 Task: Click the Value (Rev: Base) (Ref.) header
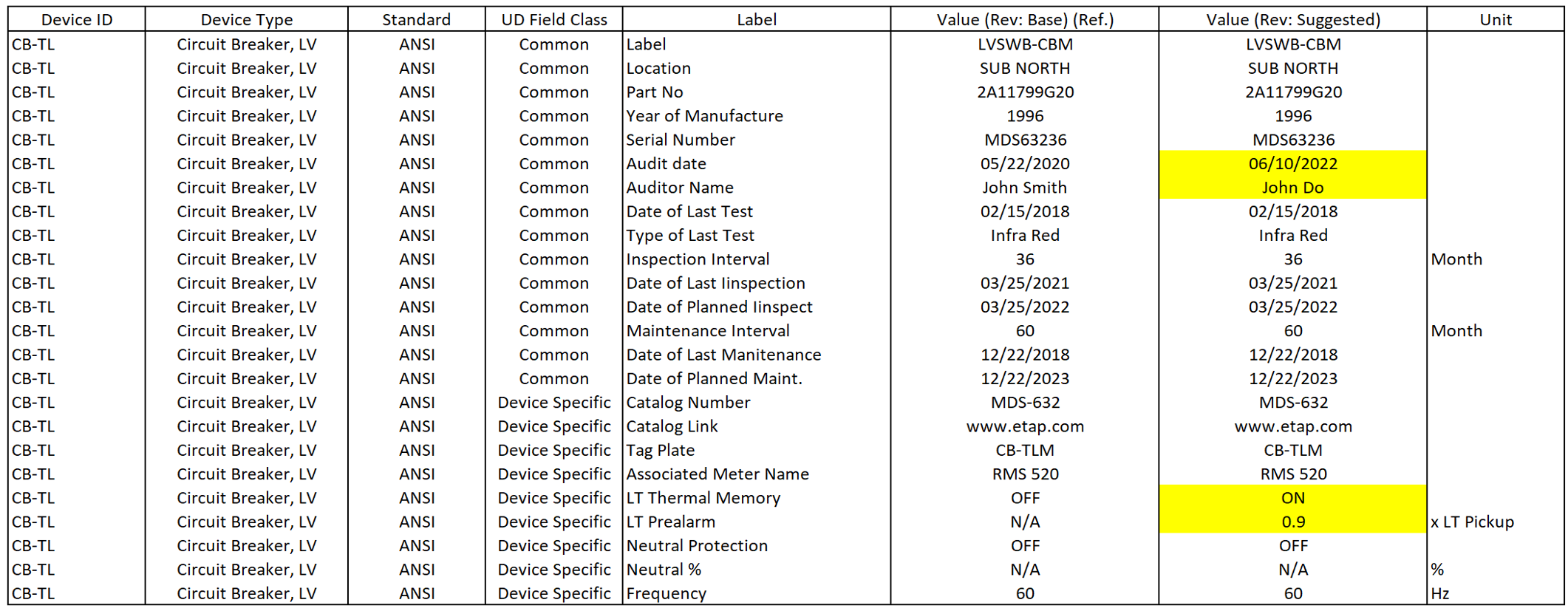tap(1024, 20)
